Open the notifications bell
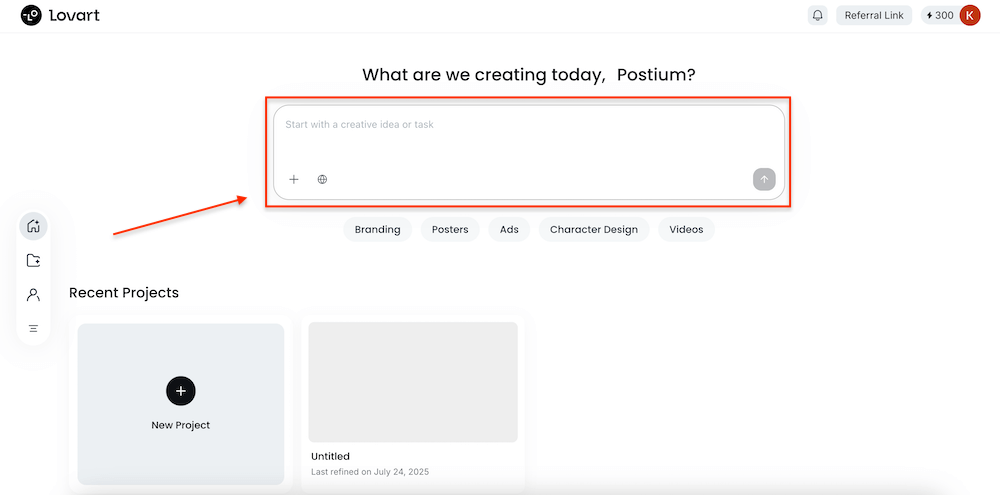1000x495 pixels. click(x=818, y=15)
